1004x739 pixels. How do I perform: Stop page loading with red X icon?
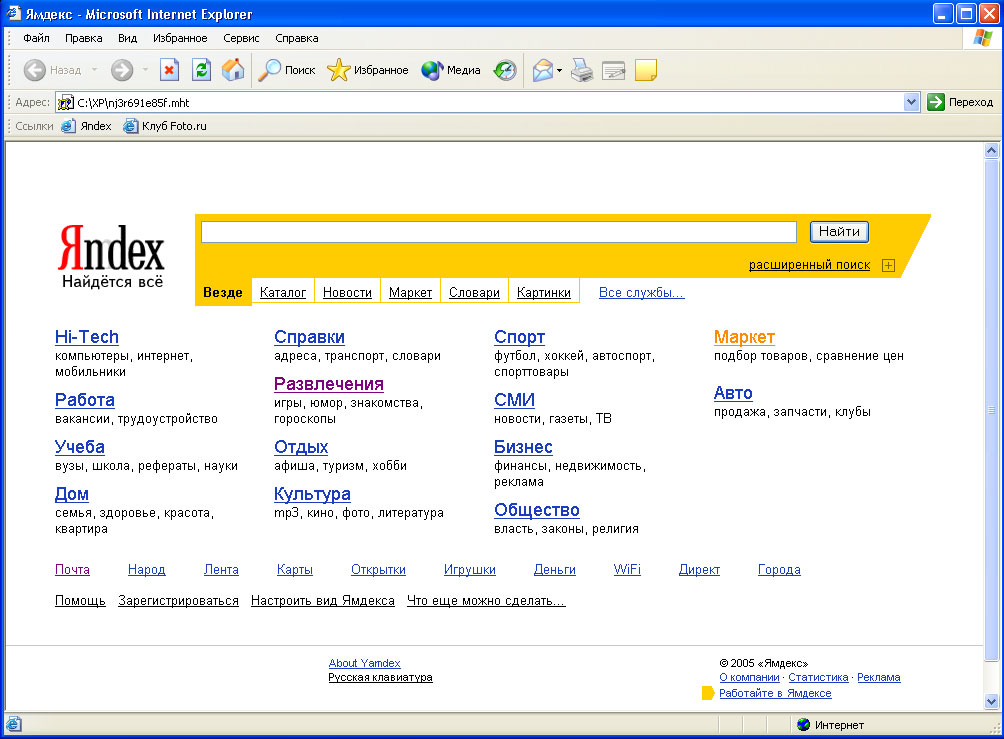(x=169, y=70)
